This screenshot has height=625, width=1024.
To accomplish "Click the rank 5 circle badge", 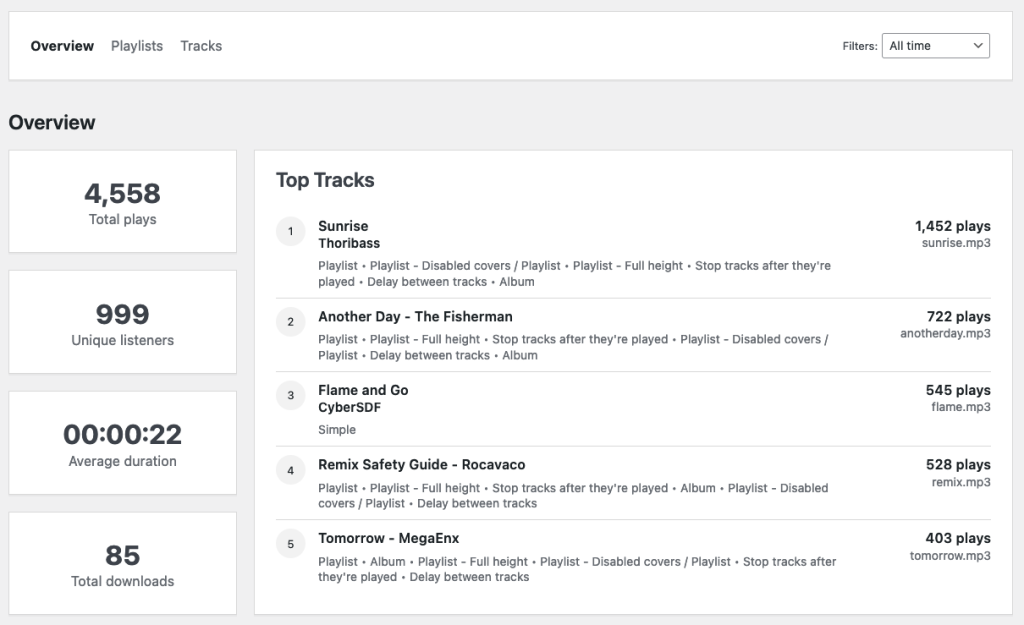I will 291,544.
